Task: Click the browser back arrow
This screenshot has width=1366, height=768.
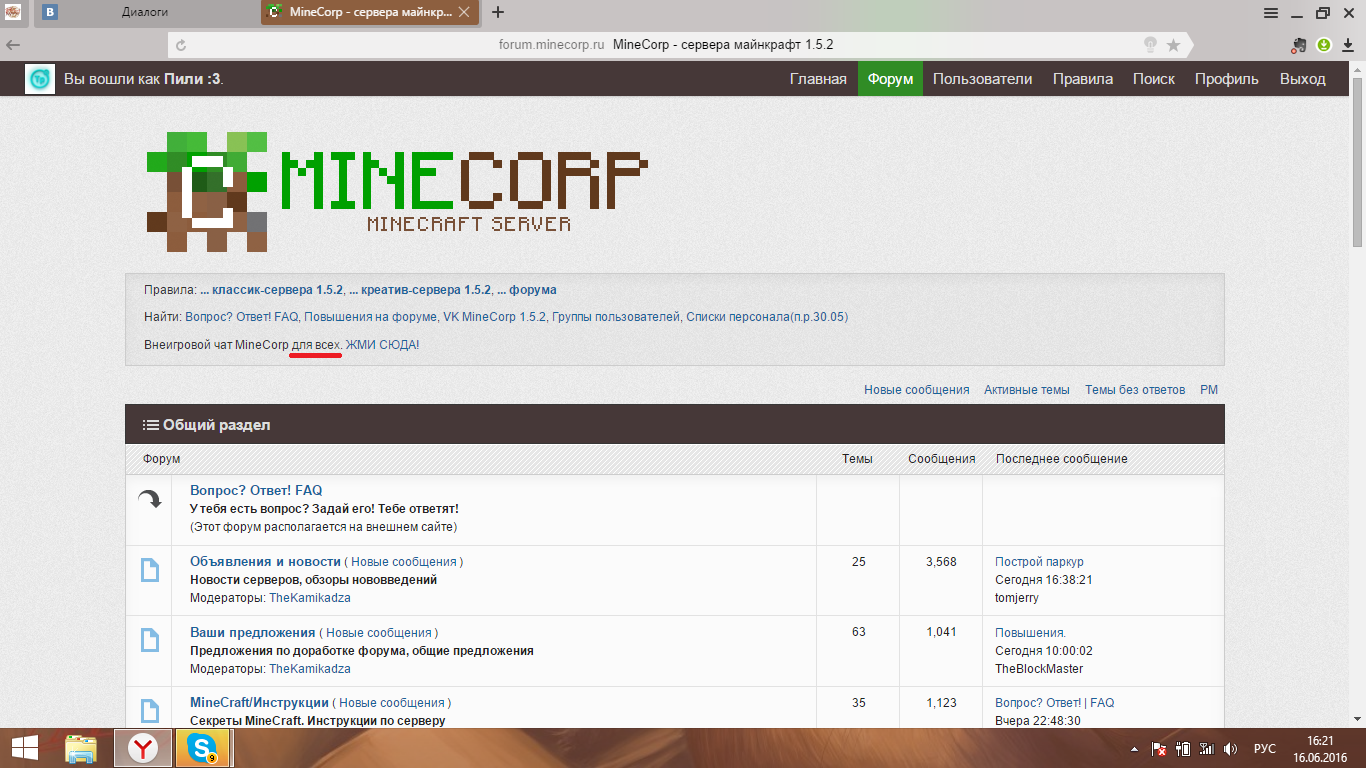Action: [13, 45]
